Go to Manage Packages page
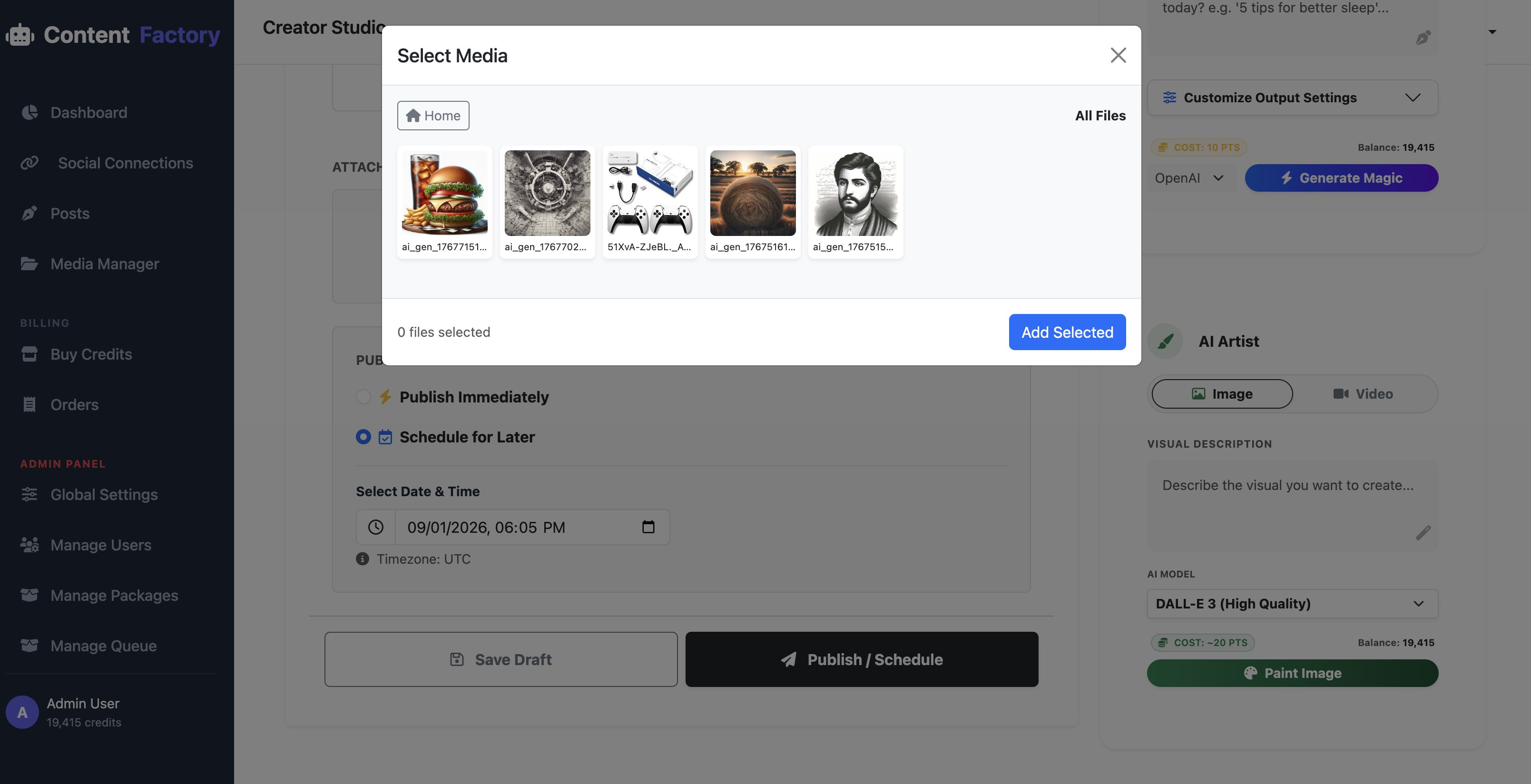Viewport: 1531px width, 784px height. 114,595
